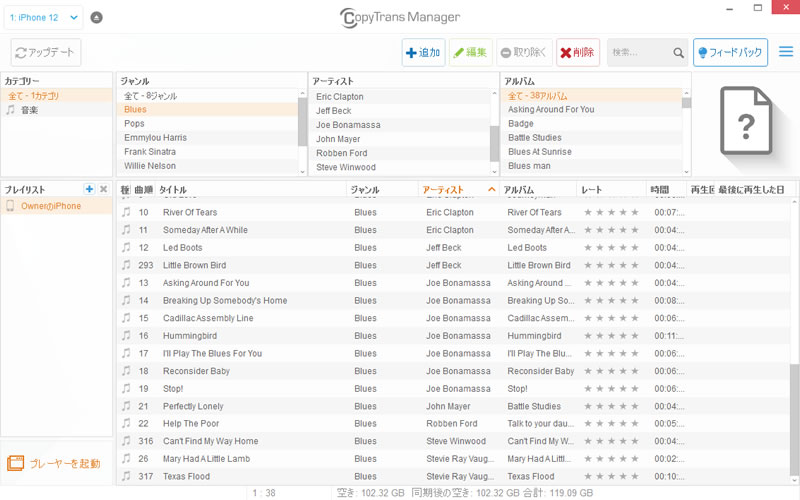Click music note icon for Led Boots
Screen dimensions: 800x500
(x=126, y=247)
